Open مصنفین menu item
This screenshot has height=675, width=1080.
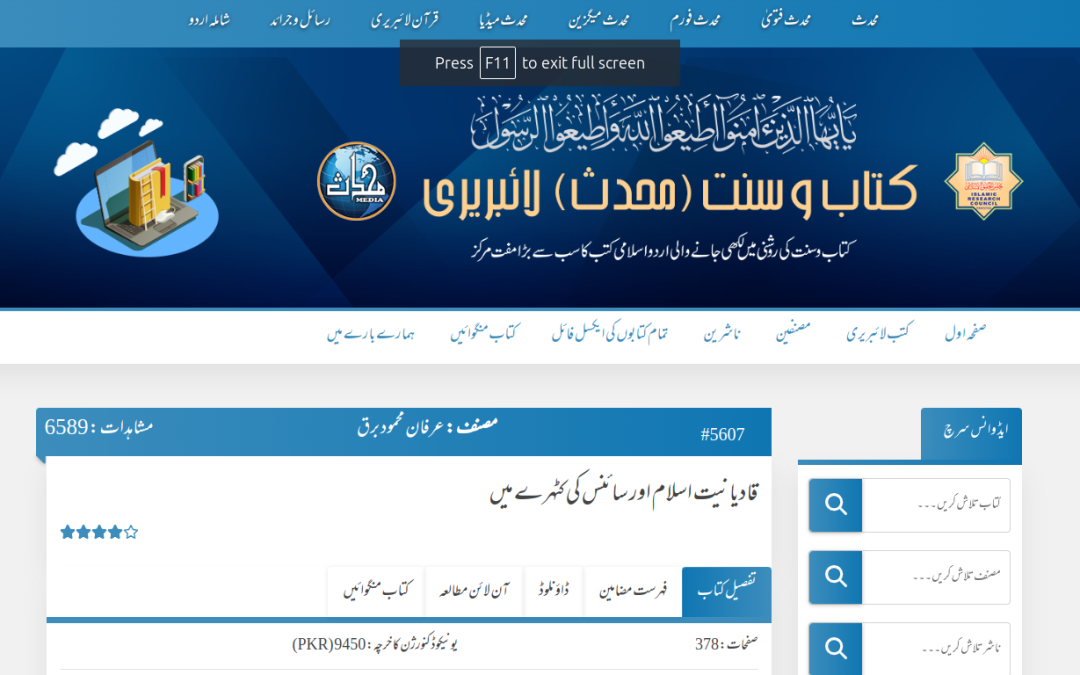(x=793, y=333)
